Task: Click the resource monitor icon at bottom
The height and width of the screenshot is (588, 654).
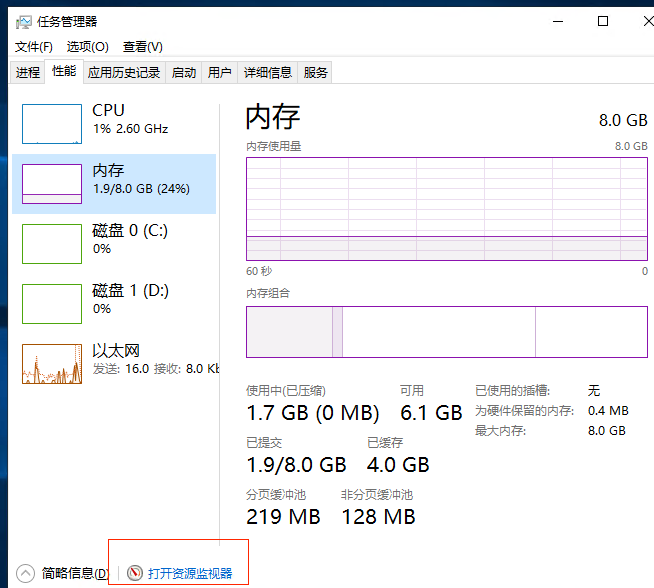Action: [x=136, y=573]
